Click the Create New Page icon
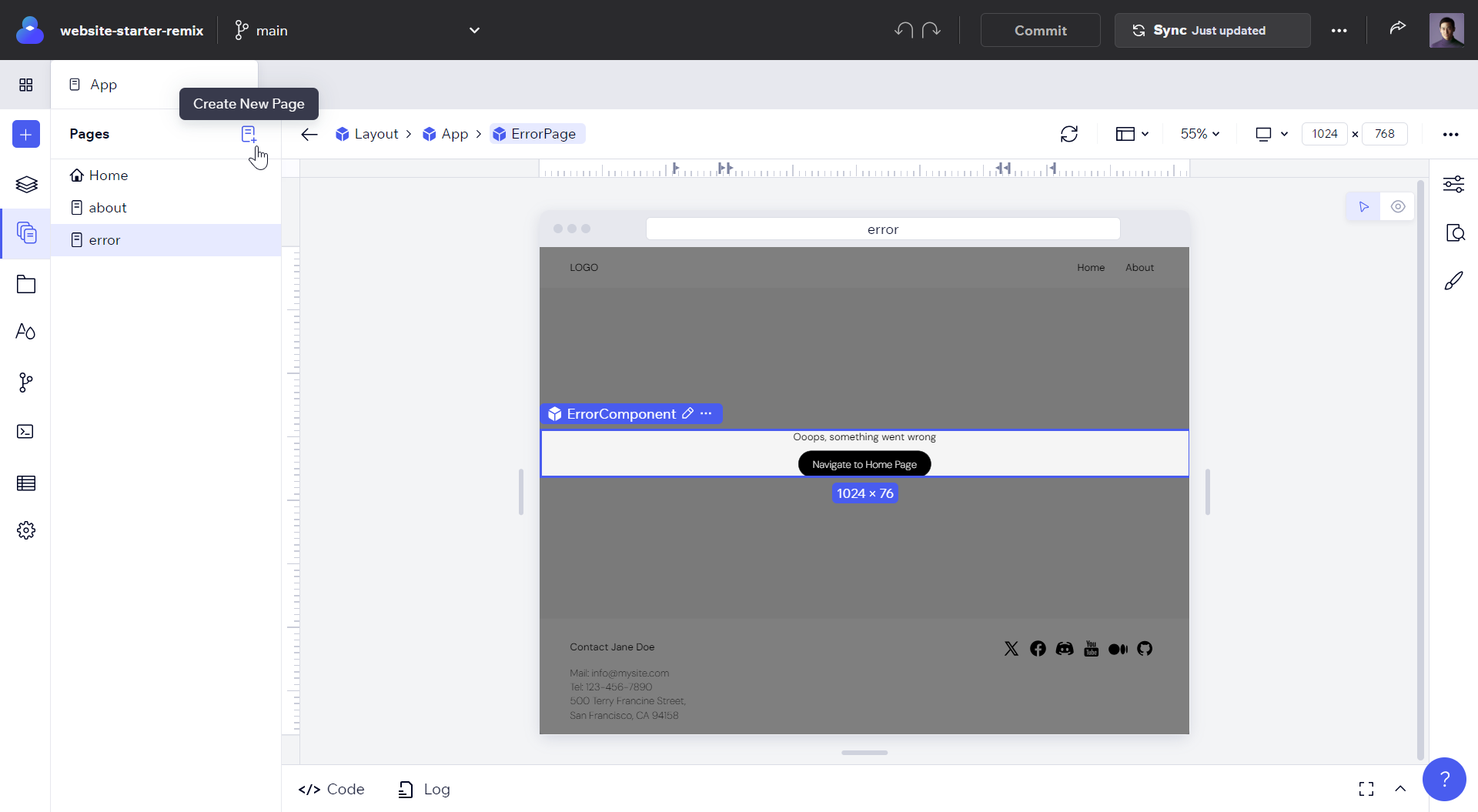Screen dimensions: 1478x812 pyautogui.click(x=249, y=134)
